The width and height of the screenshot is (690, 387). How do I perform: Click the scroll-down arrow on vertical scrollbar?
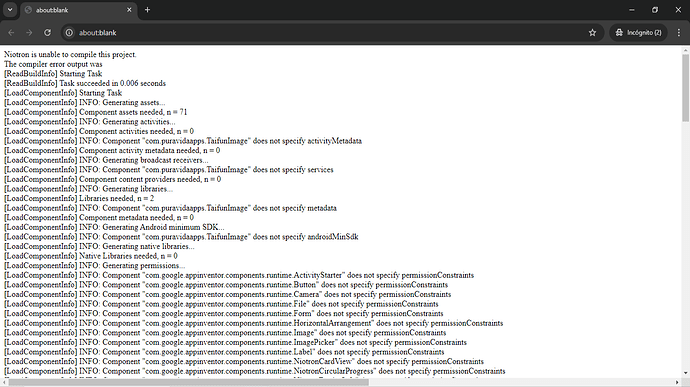pyautogui.click(x=686, y=373)
